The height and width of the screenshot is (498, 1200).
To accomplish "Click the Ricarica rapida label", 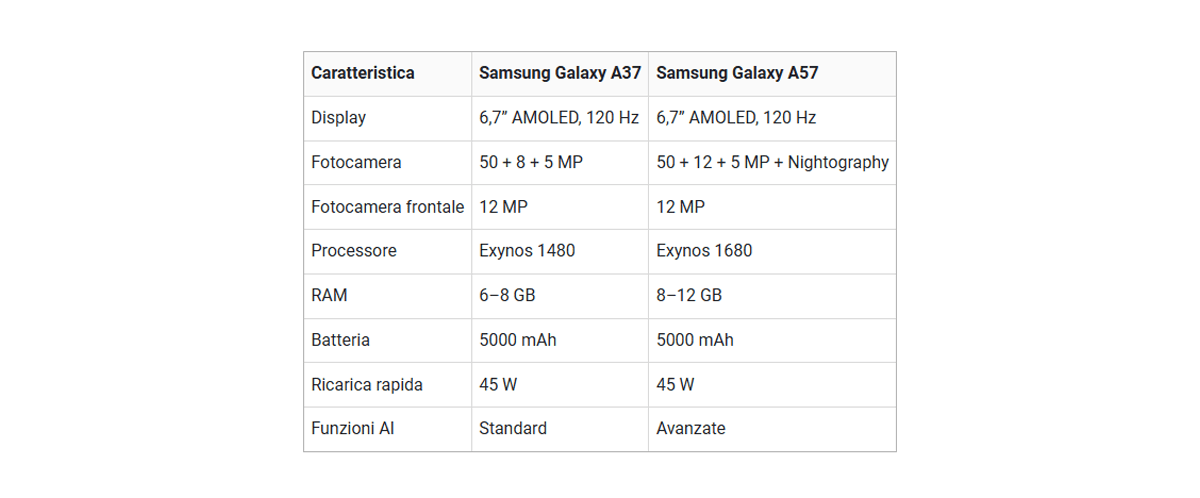I will click(367, 385).
